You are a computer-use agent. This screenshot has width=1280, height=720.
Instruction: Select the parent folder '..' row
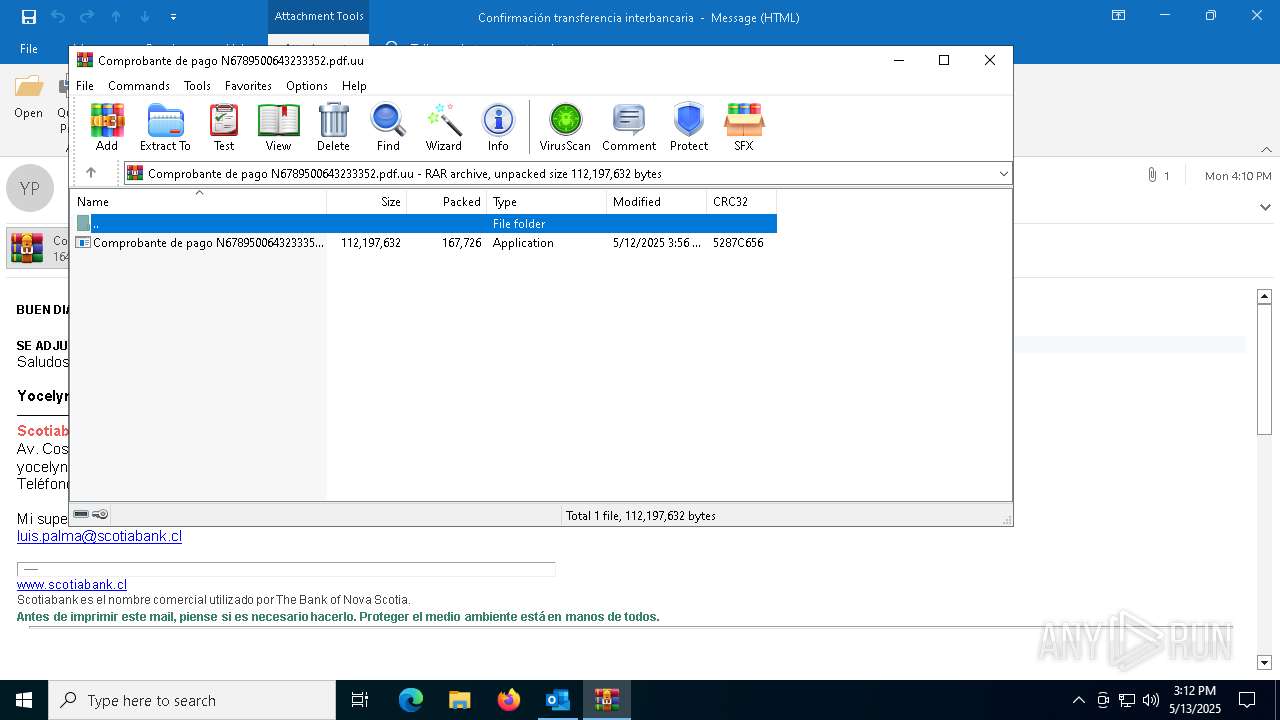pyautogui.click(x=424, y=224)
